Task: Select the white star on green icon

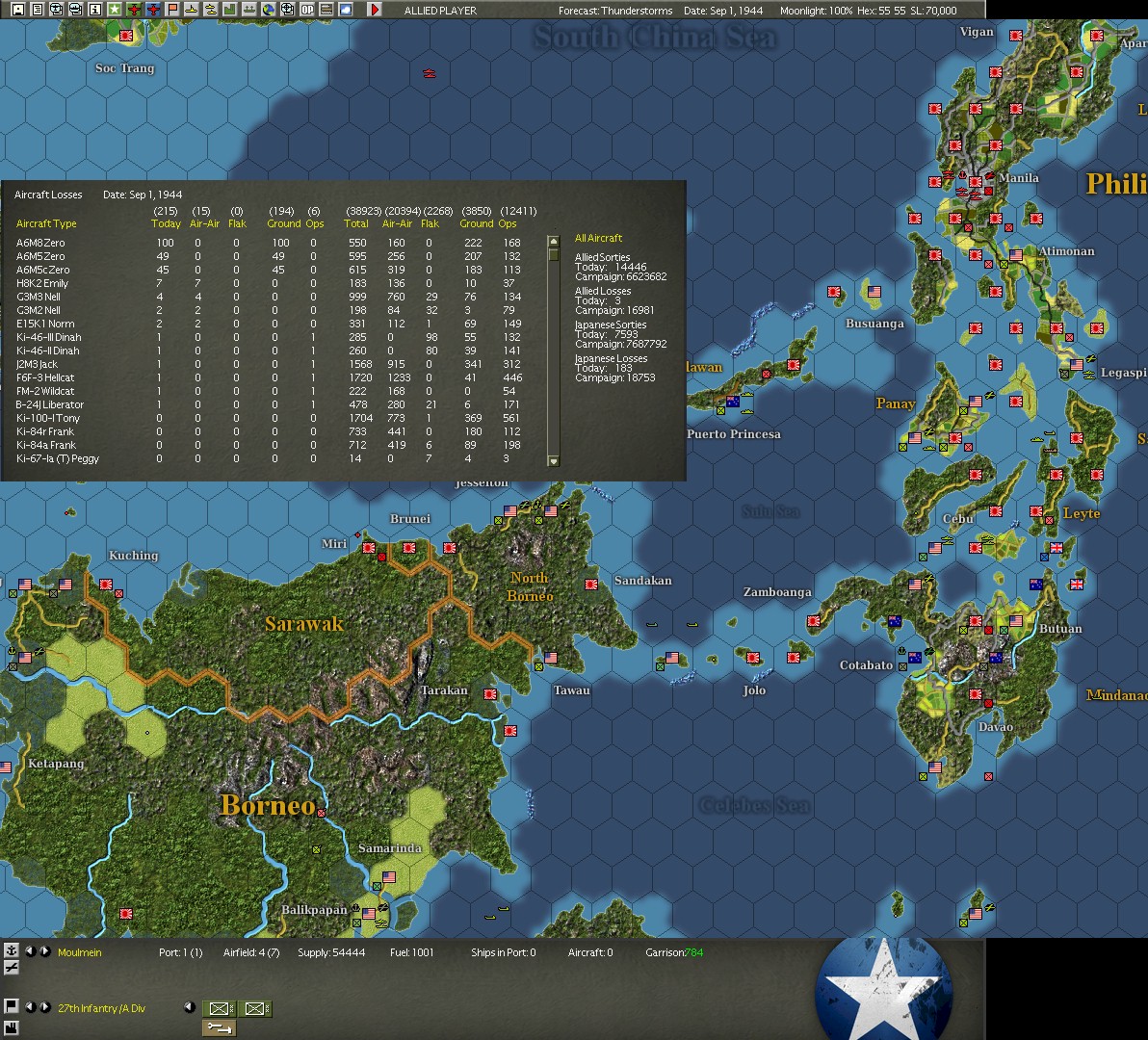Action: pyautogui.click(x=115, y=10)
